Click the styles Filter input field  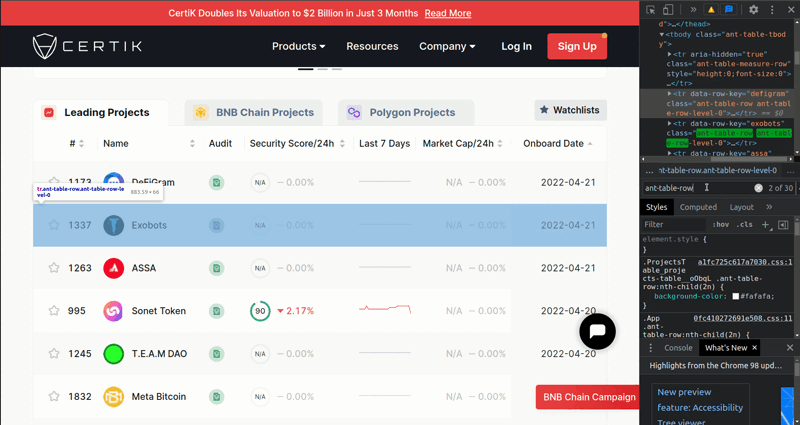pyautogui.click(x=674, y=224)
